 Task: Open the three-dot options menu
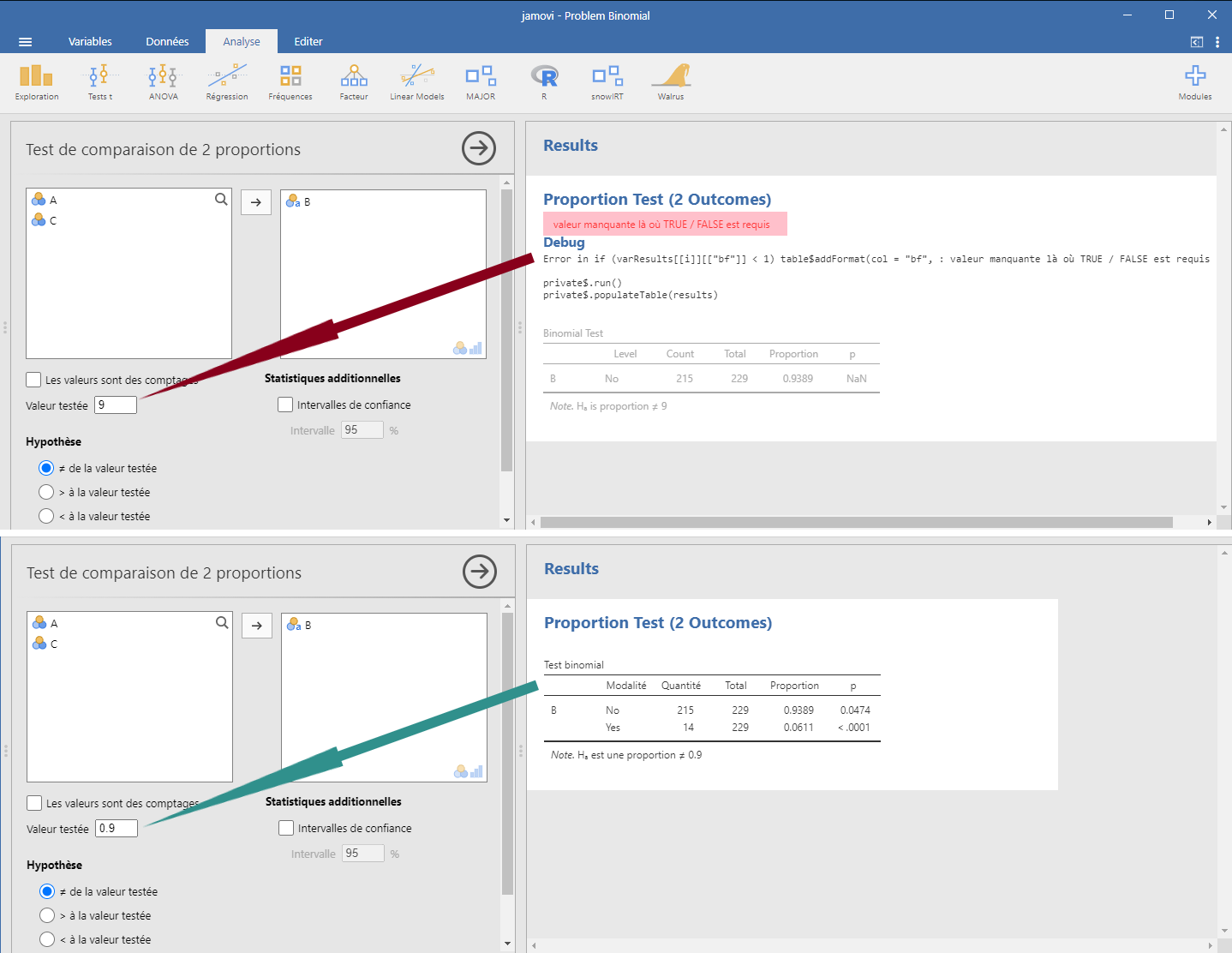coord(1217,42)
